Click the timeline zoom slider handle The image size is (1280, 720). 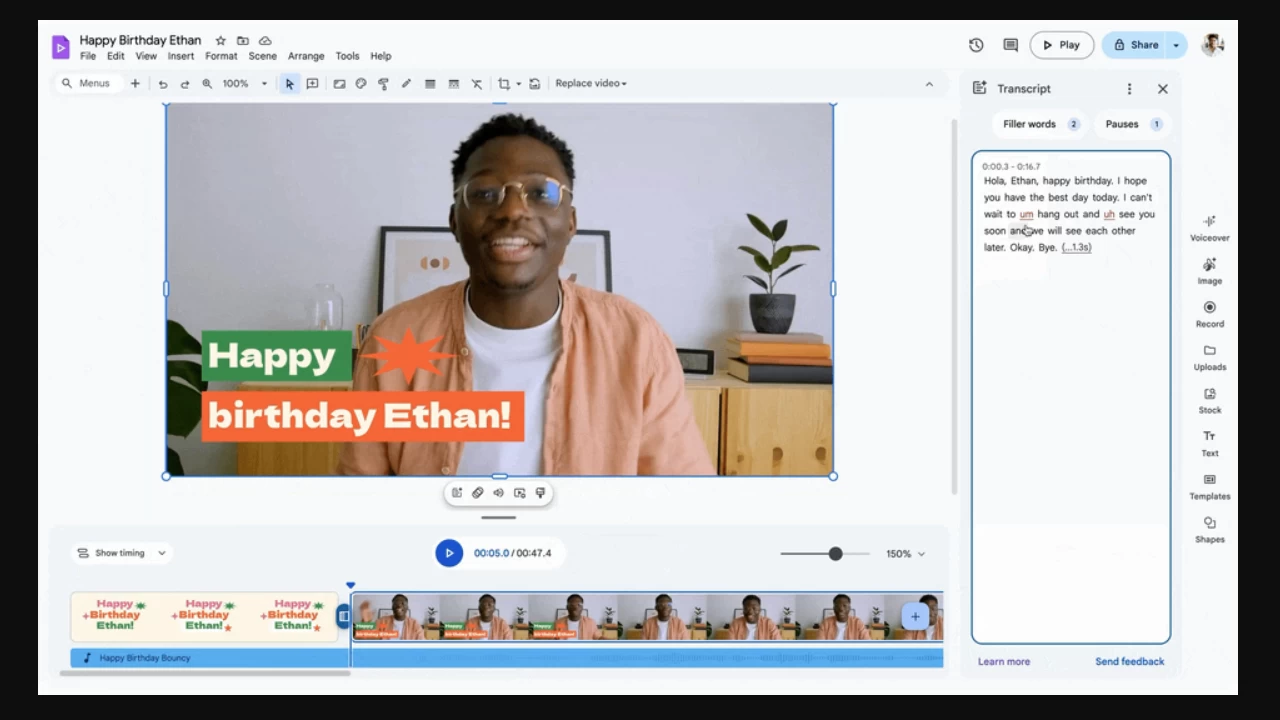pyautogui.click(x=835, y=554)
